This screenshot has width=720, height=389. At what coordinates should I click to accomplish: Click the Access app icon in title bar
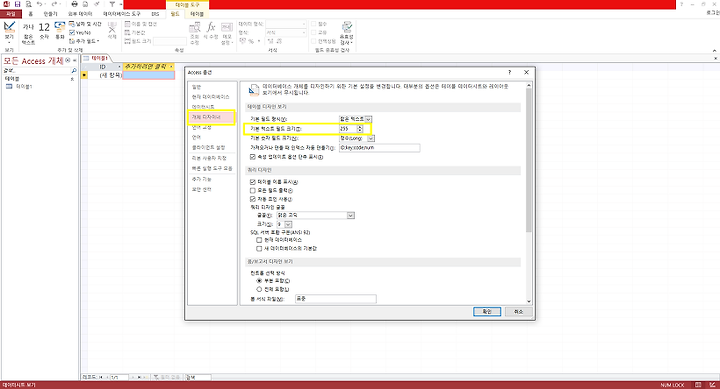[6, 4]
